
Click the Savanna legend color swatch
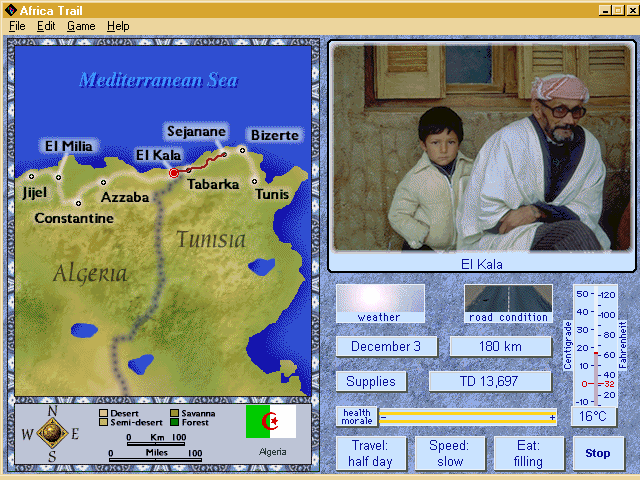pyautogui.click(x=174, y=413)
